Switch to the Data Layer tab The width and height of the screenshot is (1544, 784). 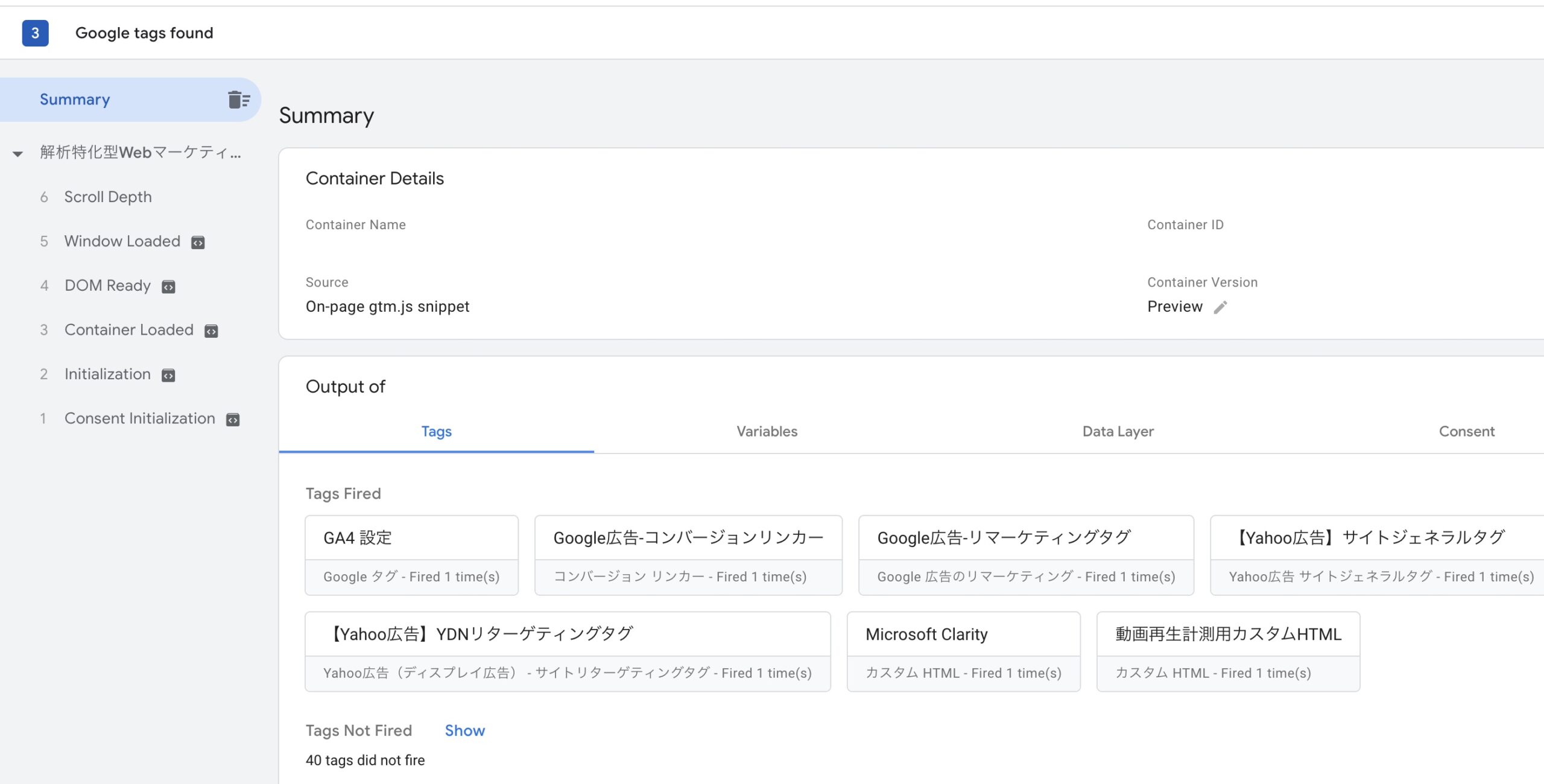[x=1118, y=432]
